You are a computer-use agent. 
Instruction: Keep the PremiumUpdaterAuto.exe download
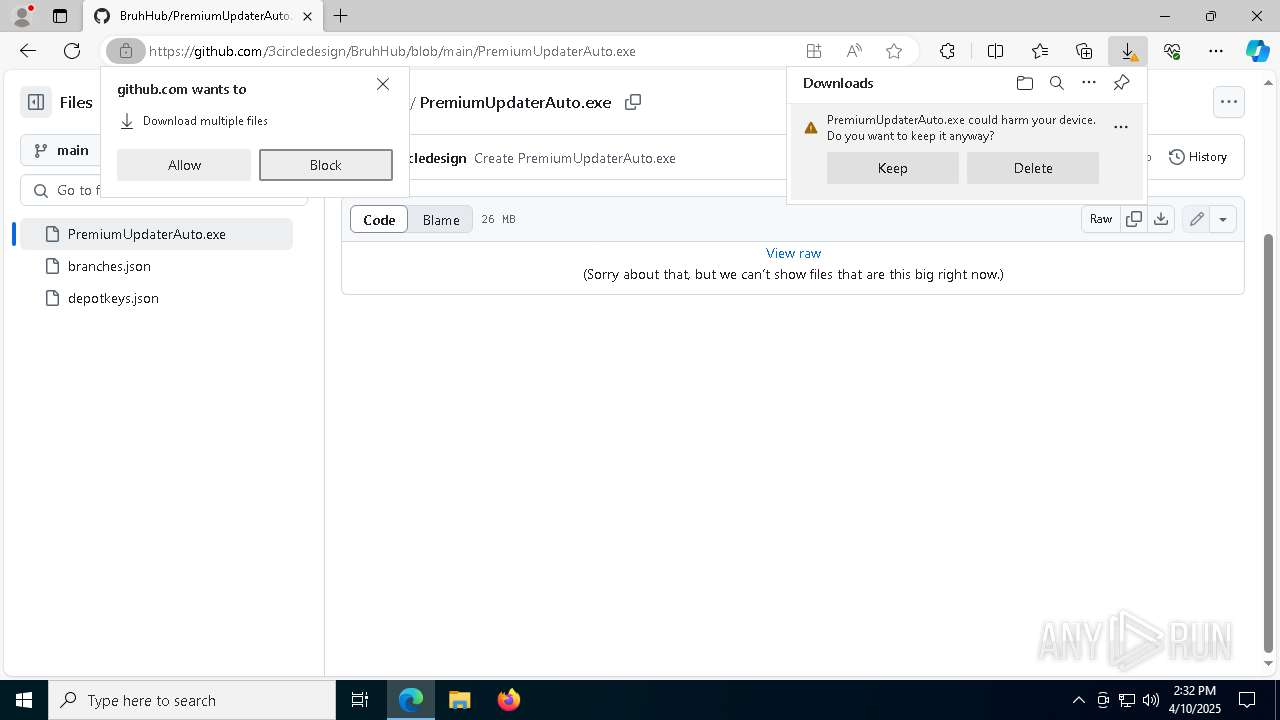tap(893, 168)
